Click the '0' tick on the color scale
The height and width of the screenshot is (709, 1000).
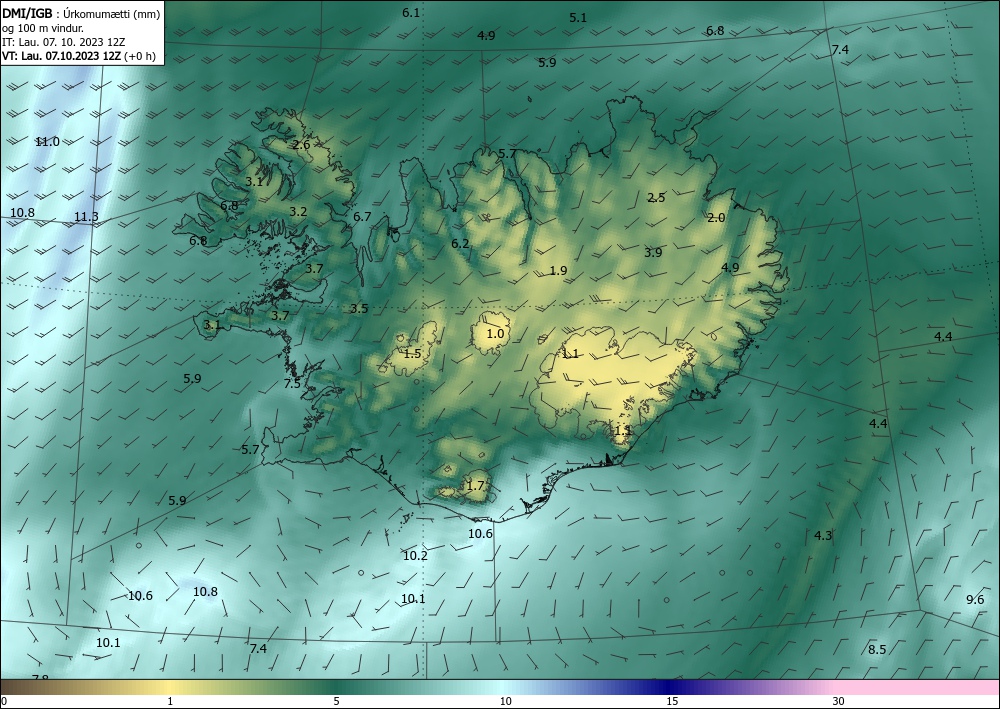(4, 701)
